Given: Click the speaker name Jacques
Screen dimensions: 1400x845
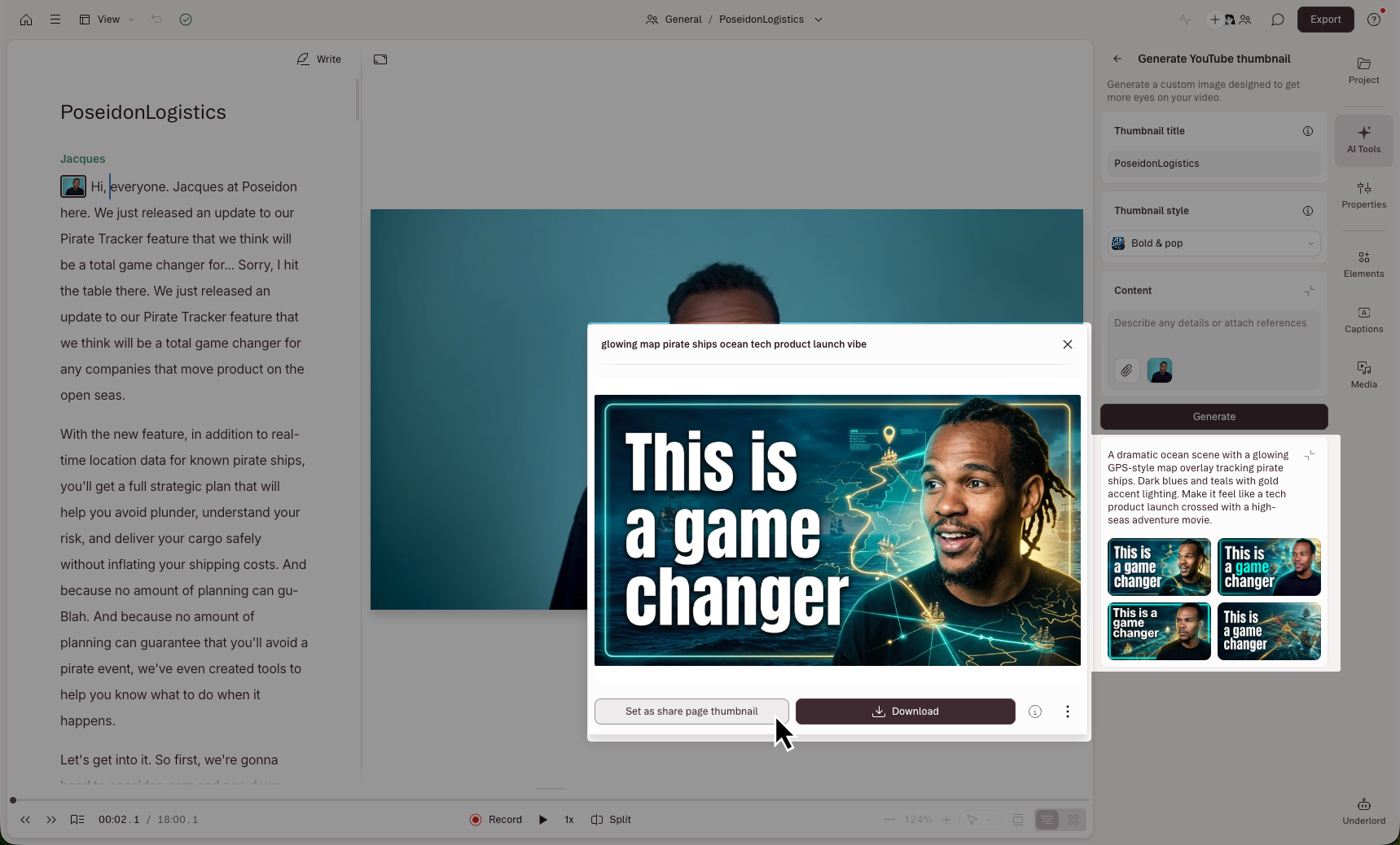Looking at the screenshot, I should tap(82, 159).
